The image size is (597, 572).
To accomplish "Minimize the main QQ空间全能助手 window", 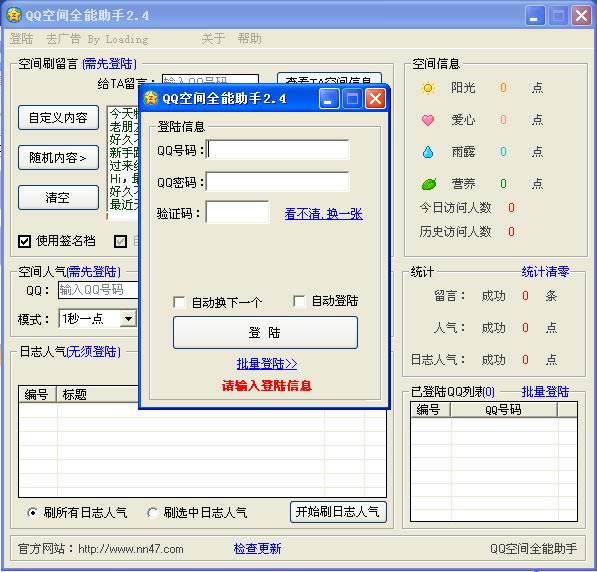I will click(x=535, y=16).
